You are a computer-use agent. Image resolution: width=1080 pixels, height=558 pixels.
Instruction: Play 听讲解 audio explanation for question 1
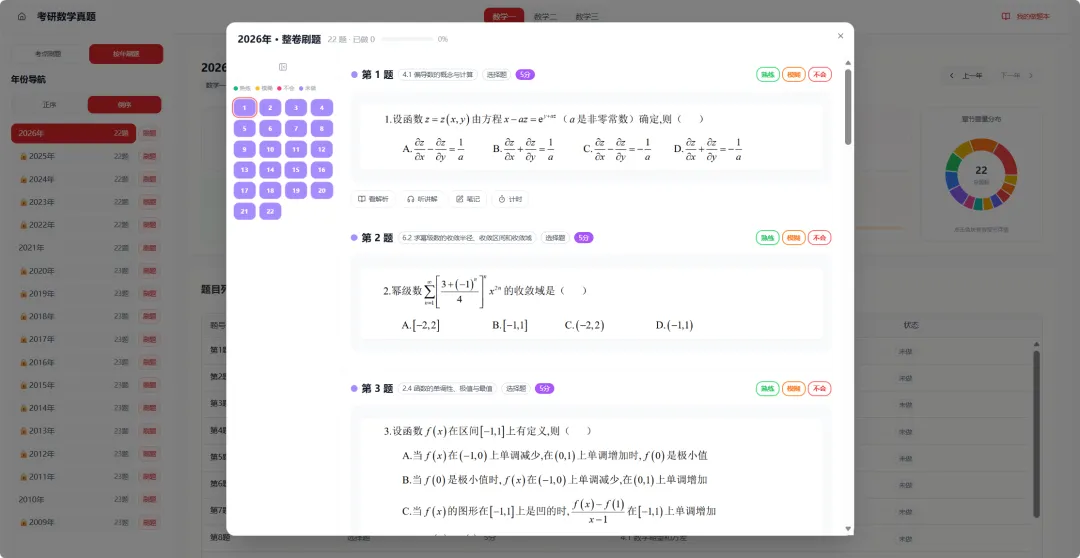(x=423, y=199)
